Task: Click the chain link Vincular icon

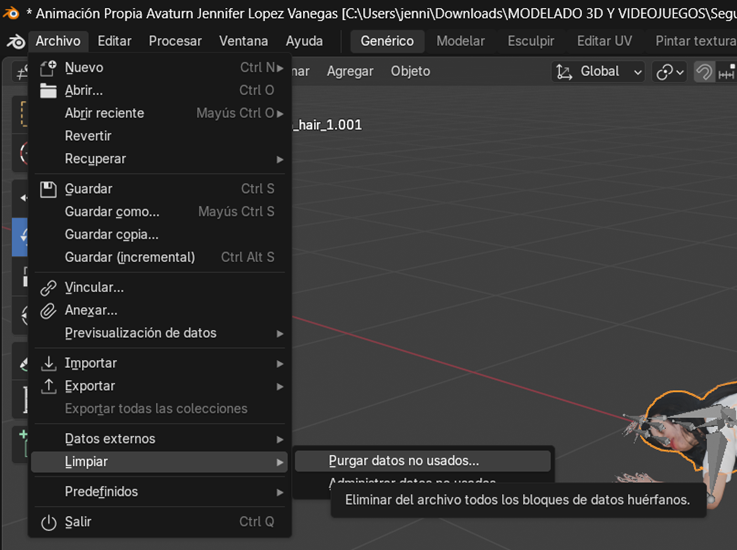Action: [48, 288]
